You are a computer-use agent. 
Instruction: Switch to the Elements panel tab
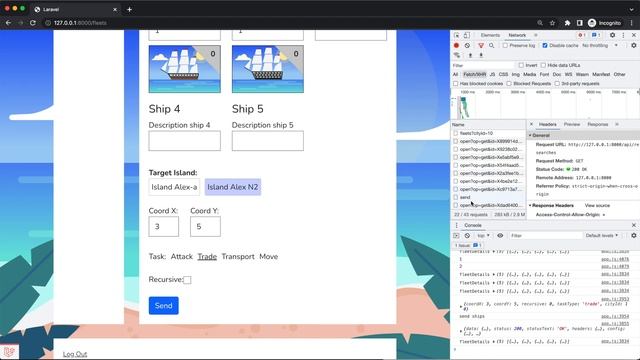tap(490, 36)
